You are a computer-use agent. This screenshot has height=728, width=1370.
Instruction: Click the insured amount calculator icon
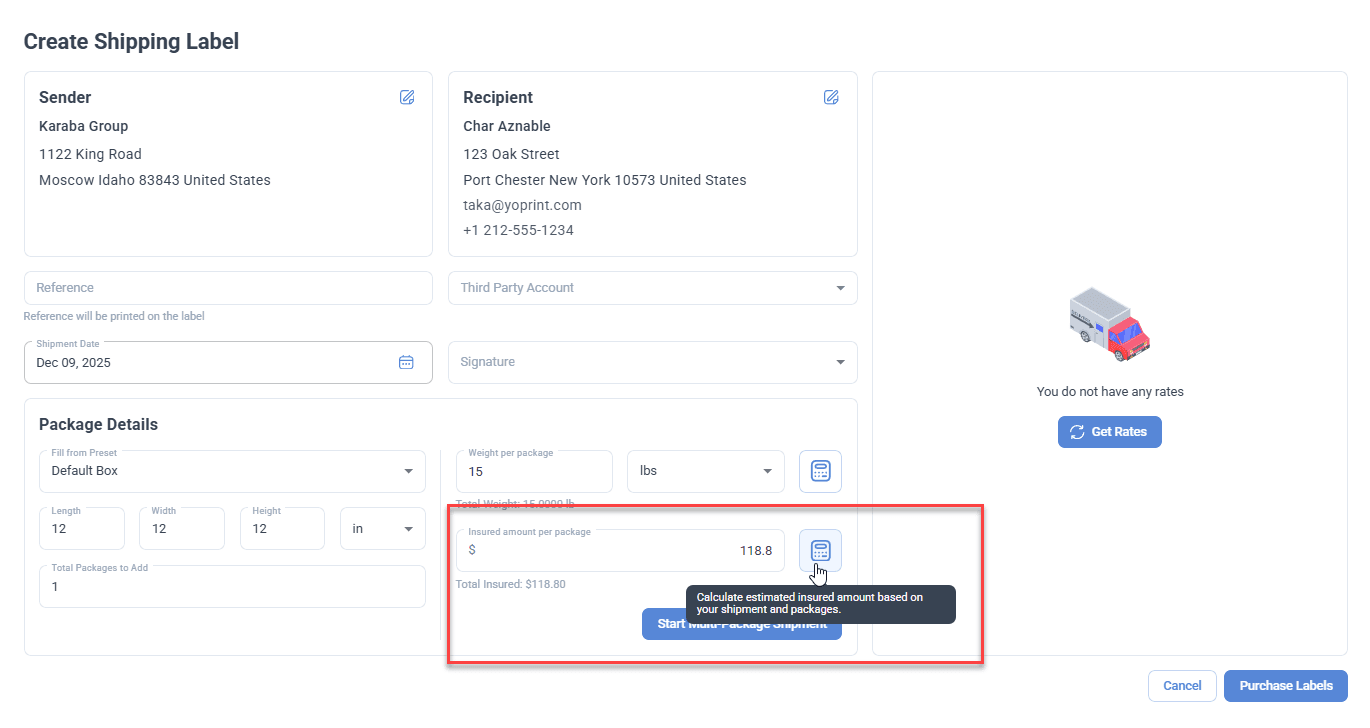820,550
